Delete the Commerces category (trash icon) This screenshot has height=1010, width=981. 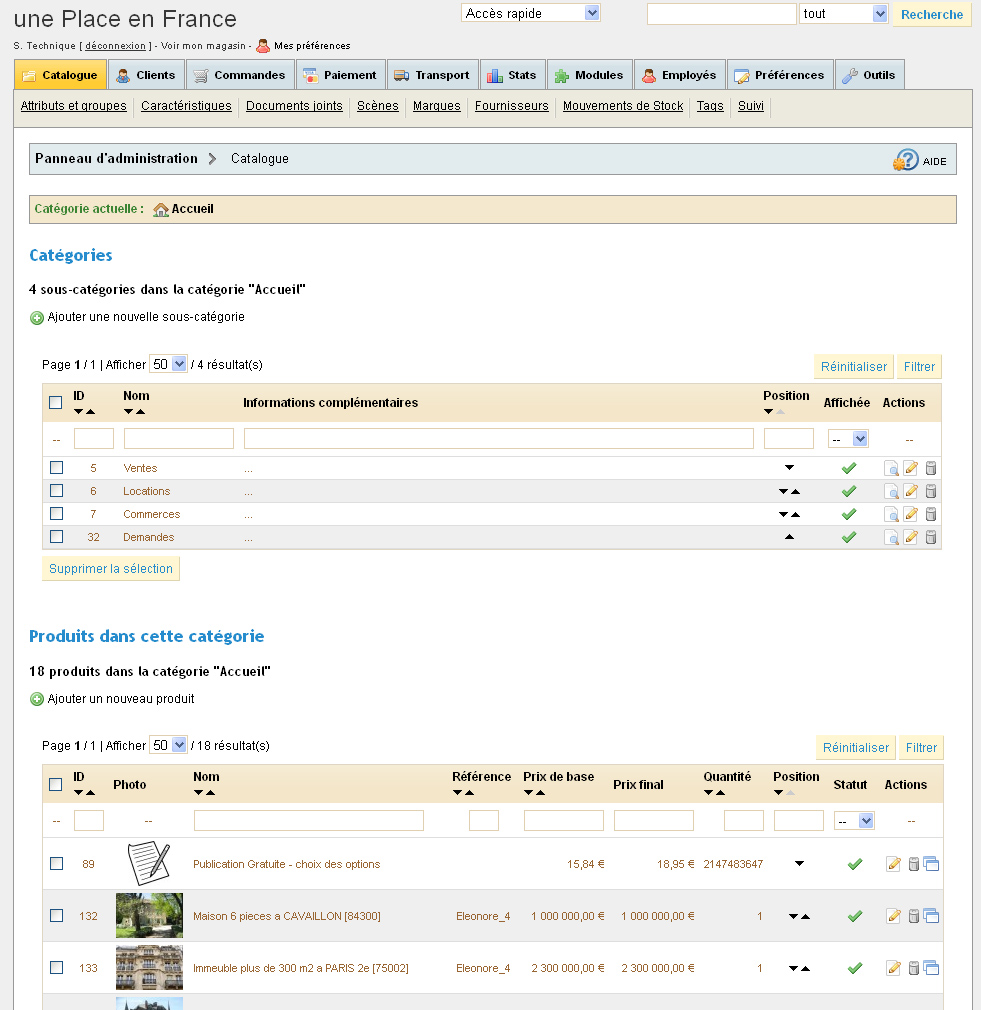tap(931, 514)
